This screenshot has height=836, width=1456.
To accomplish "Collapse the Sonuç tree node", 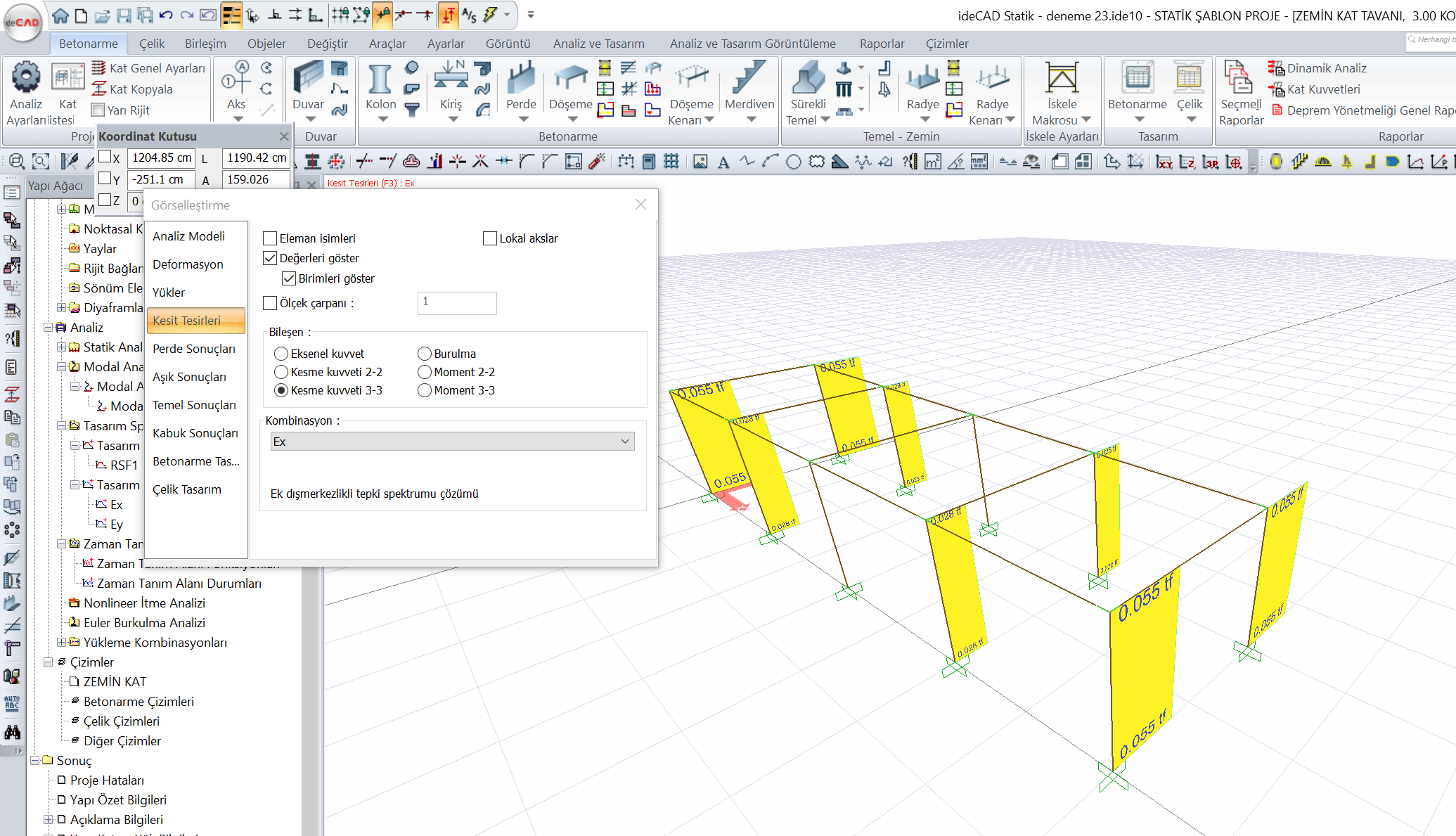I will [34, 761].
